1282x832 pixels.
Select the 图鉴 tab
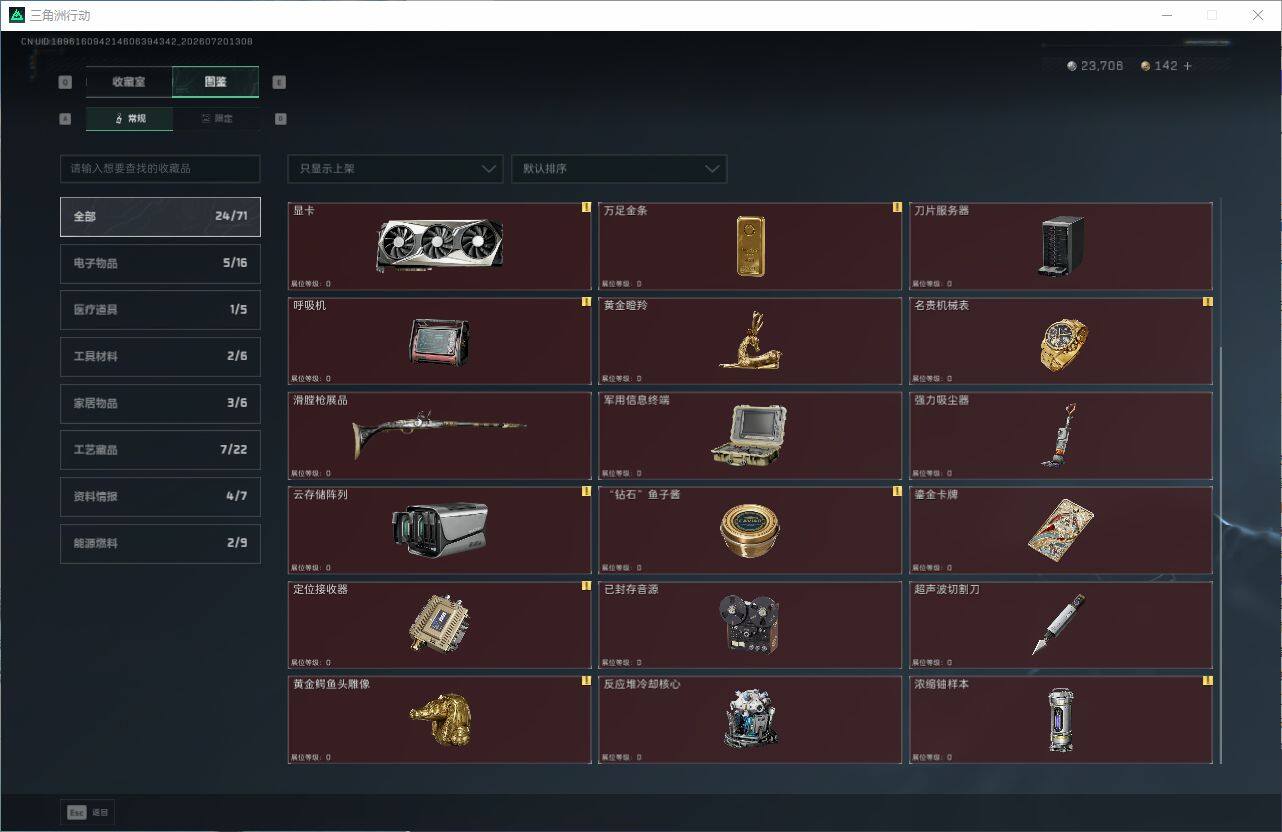216,82
